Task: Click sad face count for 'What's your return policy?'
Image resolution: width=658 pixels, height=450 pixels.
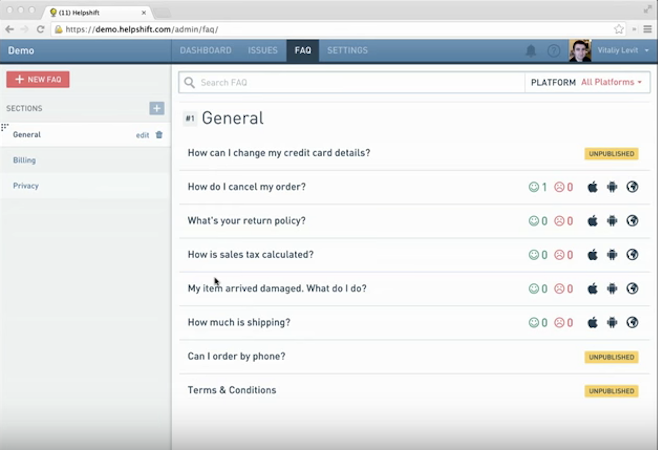Action: [x=564, y=221]
